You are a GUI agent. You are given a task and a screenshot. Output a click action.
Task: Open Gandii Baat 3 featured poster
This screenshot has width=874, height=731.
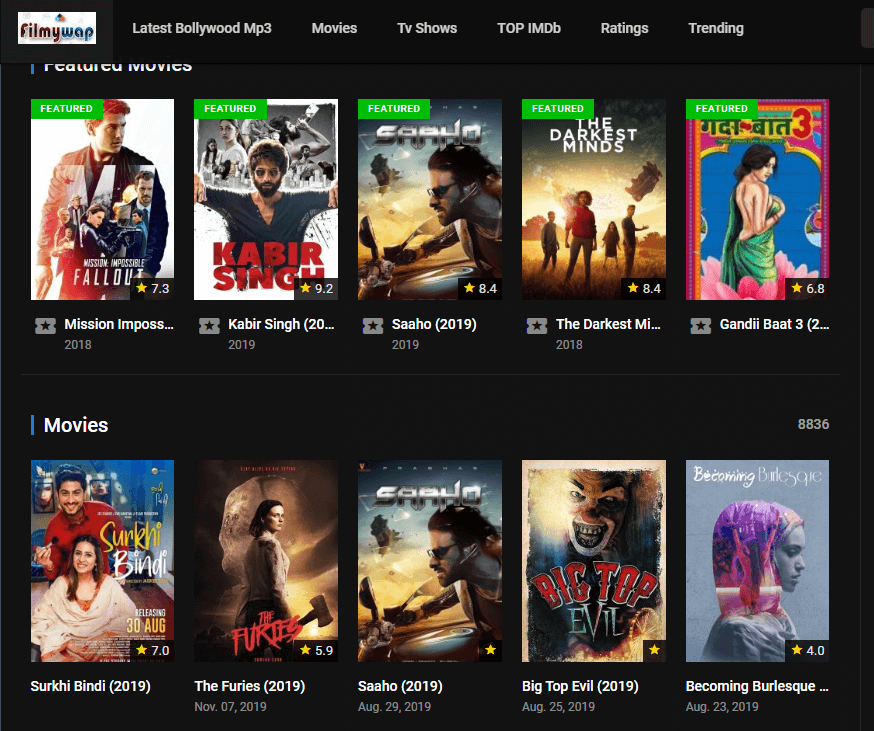pos(758,200)
